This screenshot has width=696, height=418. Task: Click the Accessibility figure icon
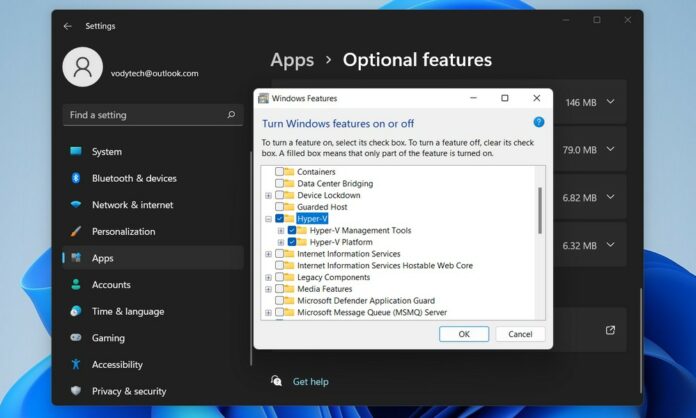(x=76, y=364)
